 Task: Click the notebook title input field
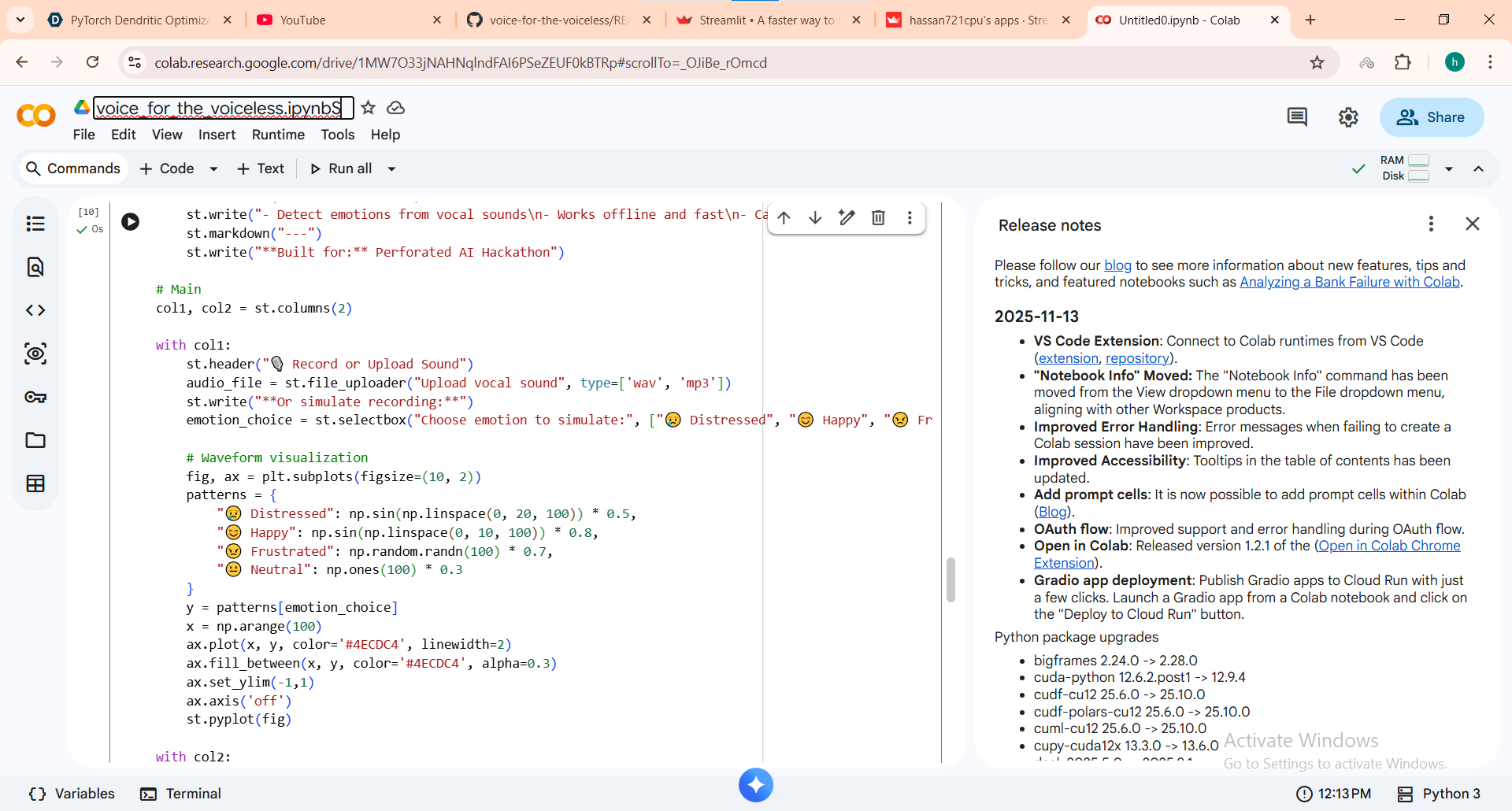(224, 108)
